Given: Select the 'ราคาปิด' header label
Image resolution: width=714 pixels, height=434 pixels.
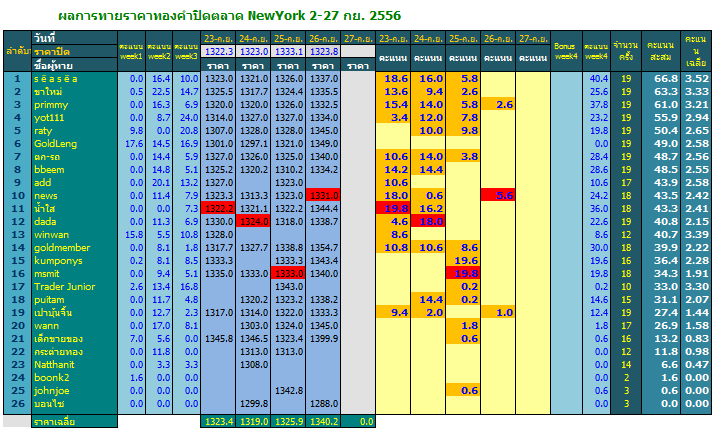Looking at the screenshot, I should tap(52, 51).
